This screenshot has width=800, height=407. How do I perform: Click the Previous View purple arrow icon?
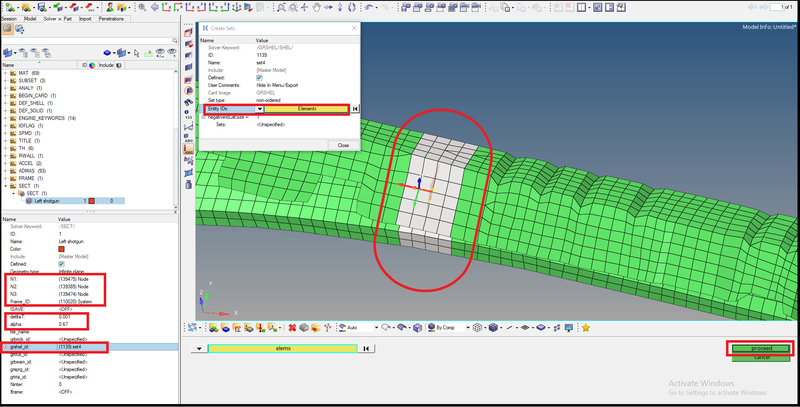pyautogui.click(x=155, y=8)
